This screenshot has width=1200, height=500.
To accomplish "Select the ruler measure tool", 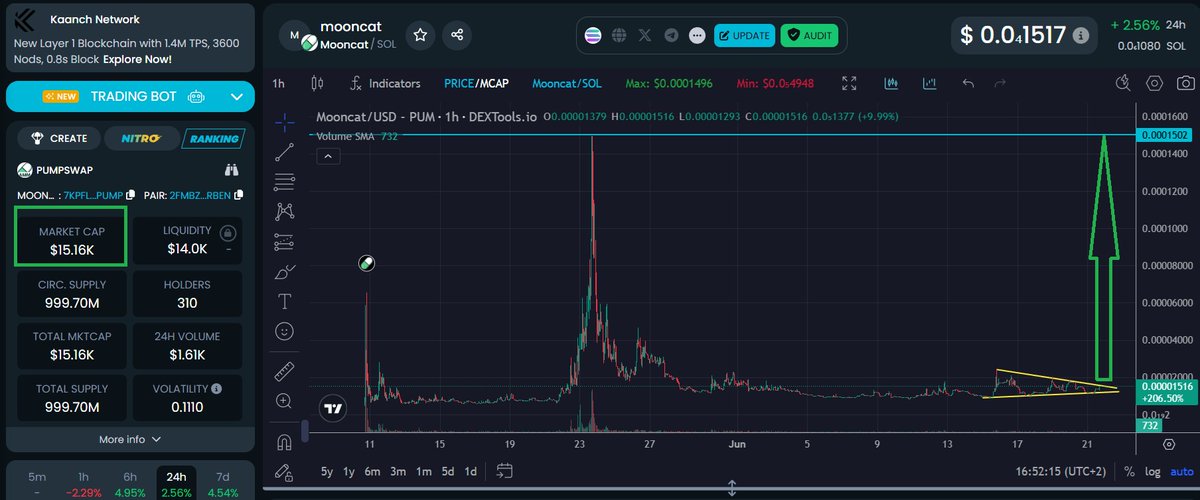I will [x=285, y=371].
